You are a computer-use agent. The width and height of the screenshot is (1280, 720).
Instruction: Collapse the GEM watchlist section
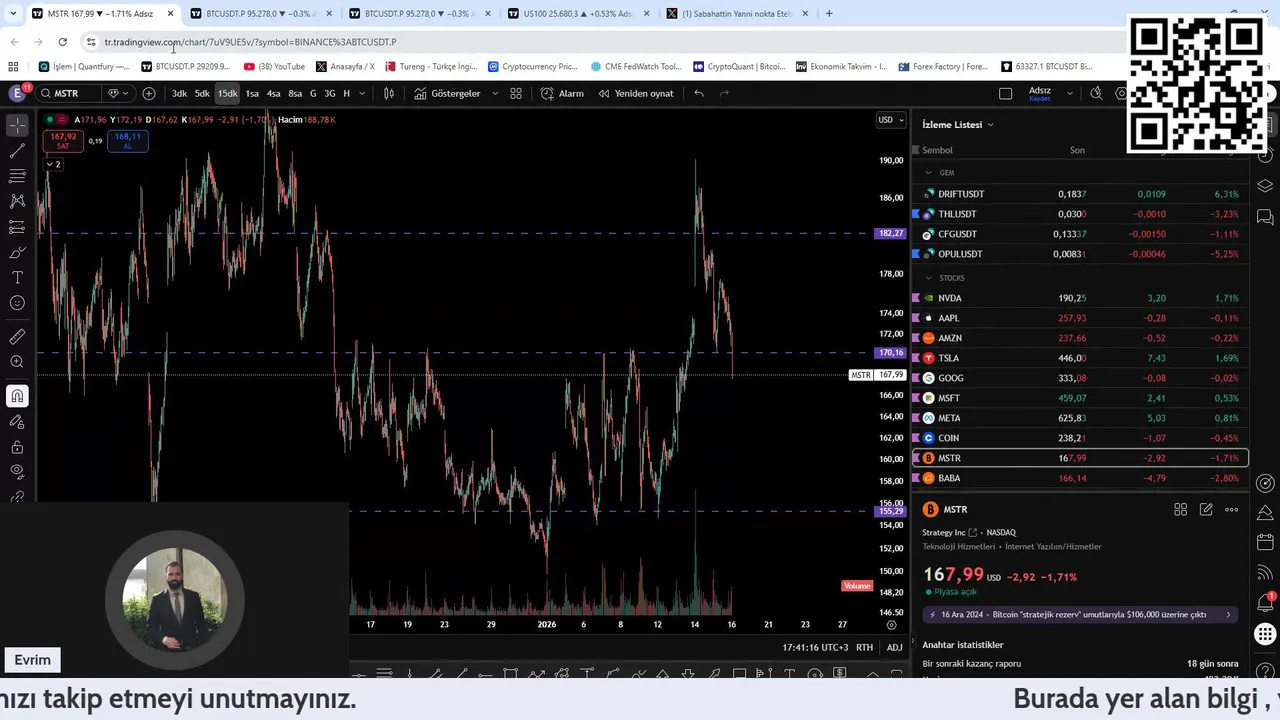[928, 173]
